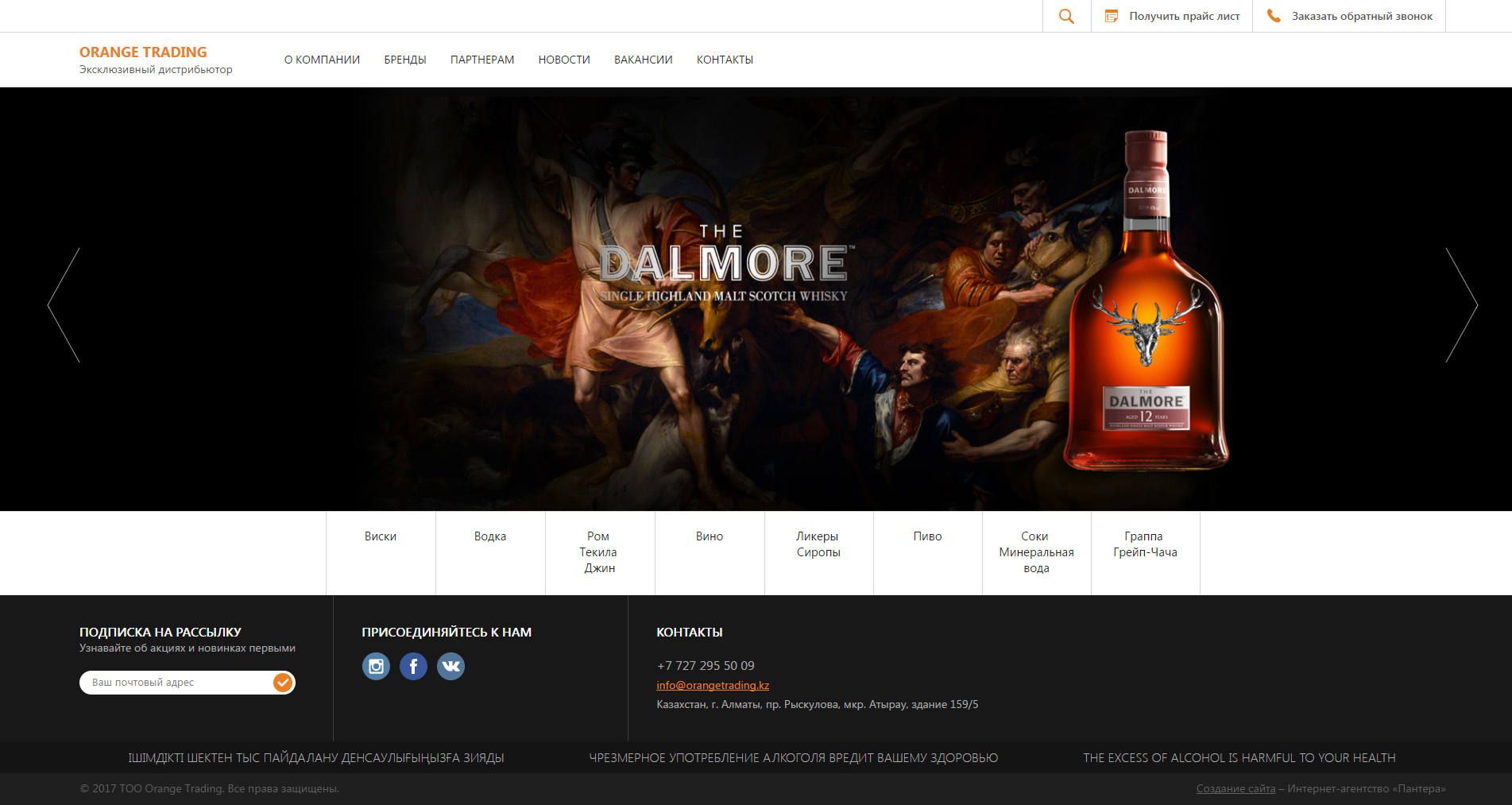Click the ПОДПИСКА НА РАССЫЛКУ heading
This screenshot has width=1512, height=805.
coord(160,632)
